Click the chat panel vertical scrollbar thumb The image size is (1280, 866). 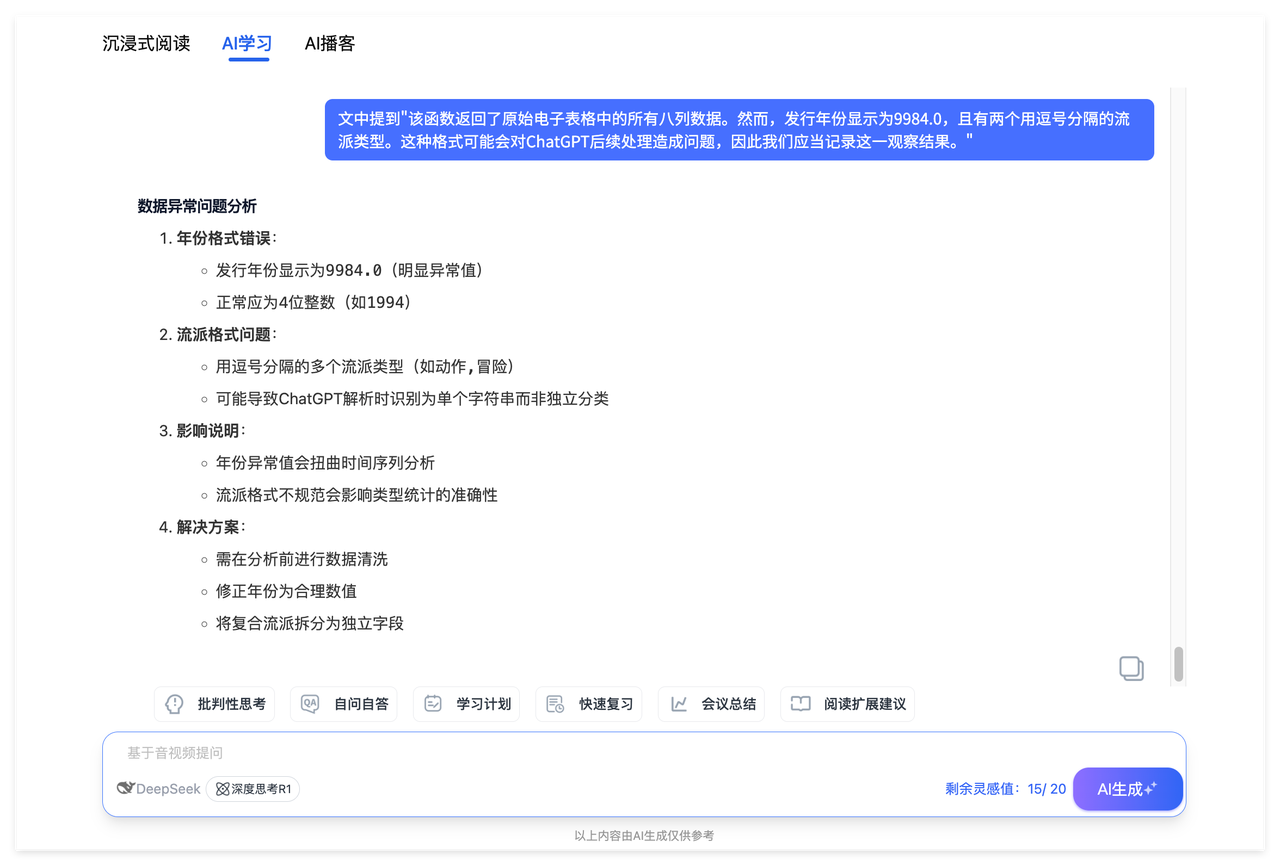pyautogui.click(x=1179, y=664)
